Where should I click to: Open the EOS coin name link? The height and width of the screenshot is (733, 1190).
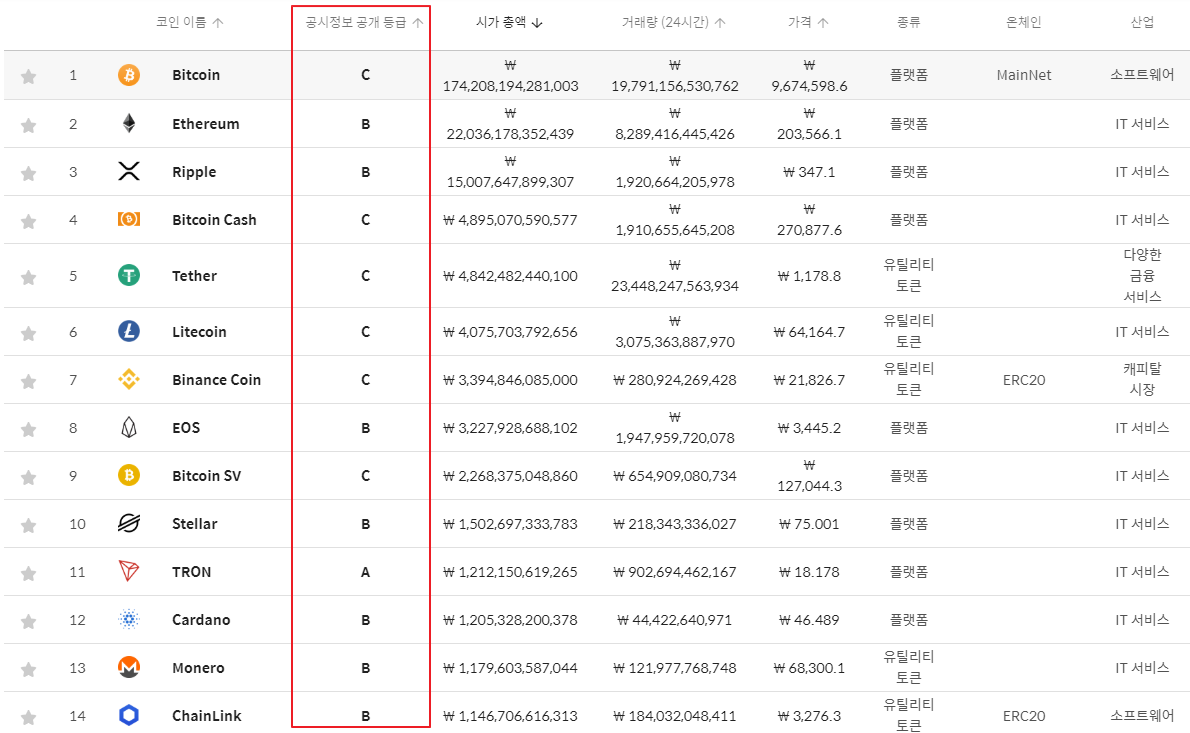pos(186,428)
